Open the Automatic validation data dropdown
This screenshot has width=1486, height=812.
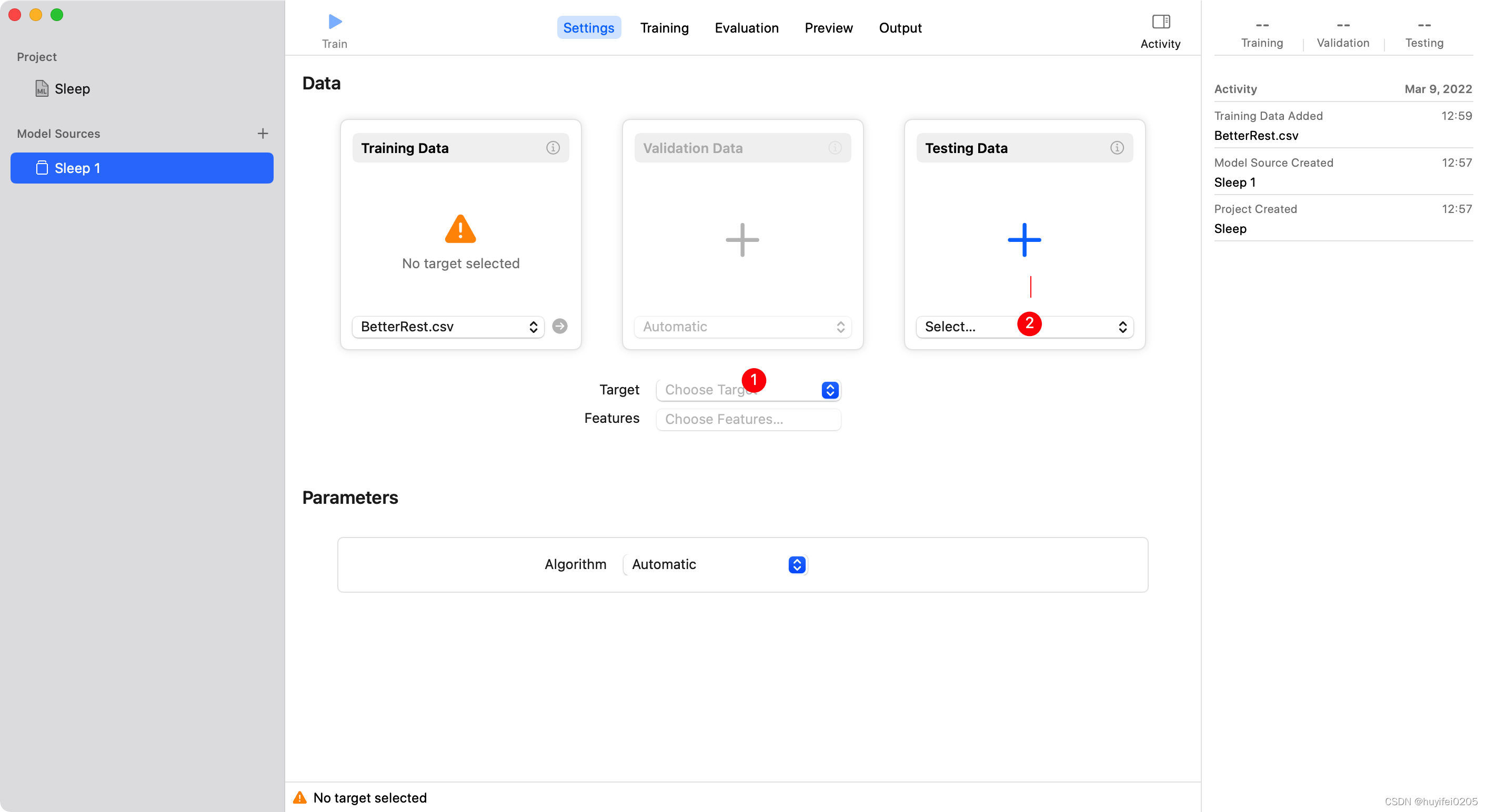742,327
